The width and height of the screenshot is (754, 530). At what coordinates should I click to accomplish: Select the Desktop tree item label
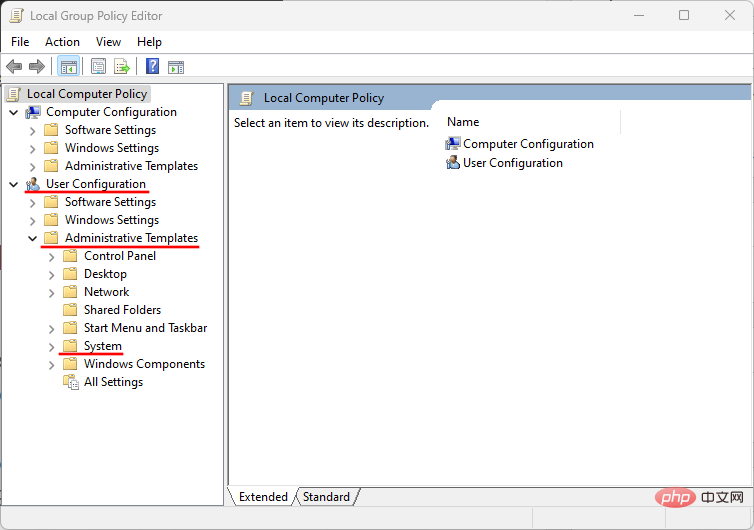(x=105, y=274)
